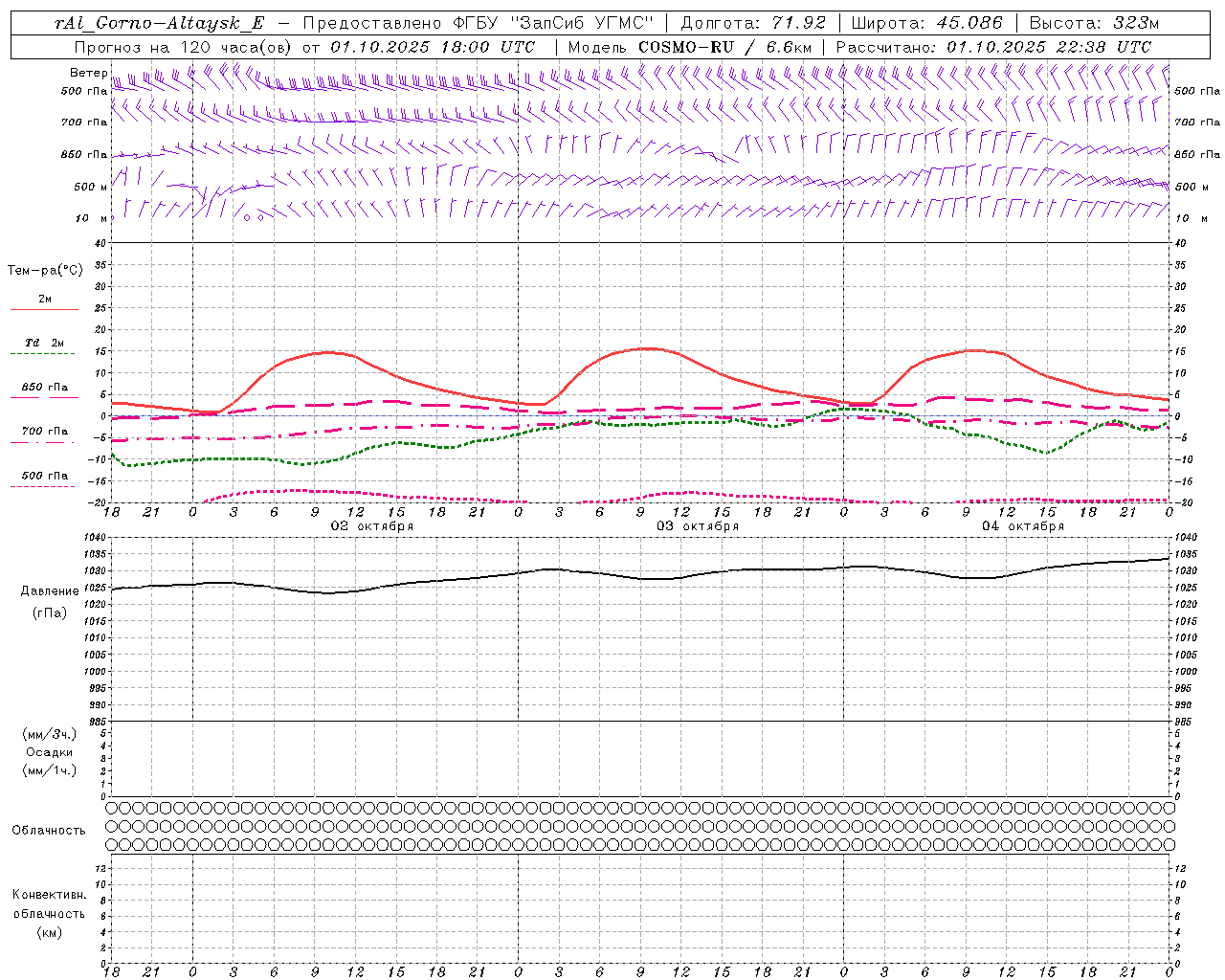The width and height of the screenshot is (1225, 980).
Task: Click the 10 м wind level label on left
Action: point(93,219)
